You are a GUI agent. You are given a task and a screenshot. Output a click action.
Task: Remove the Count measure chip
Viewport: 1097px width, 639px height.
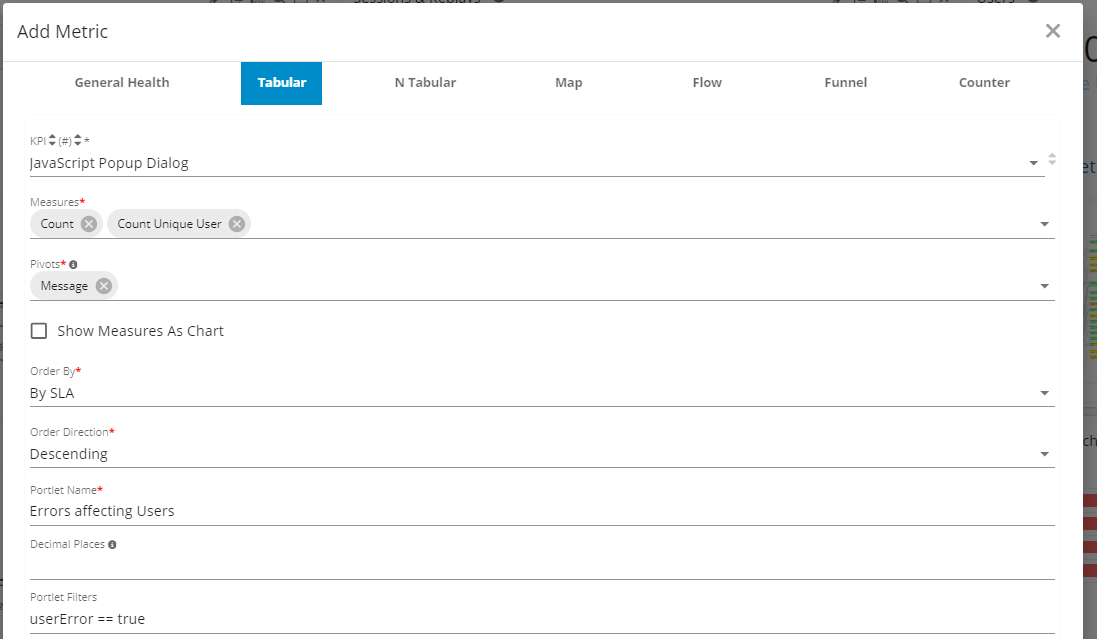[x=89, y=224]
